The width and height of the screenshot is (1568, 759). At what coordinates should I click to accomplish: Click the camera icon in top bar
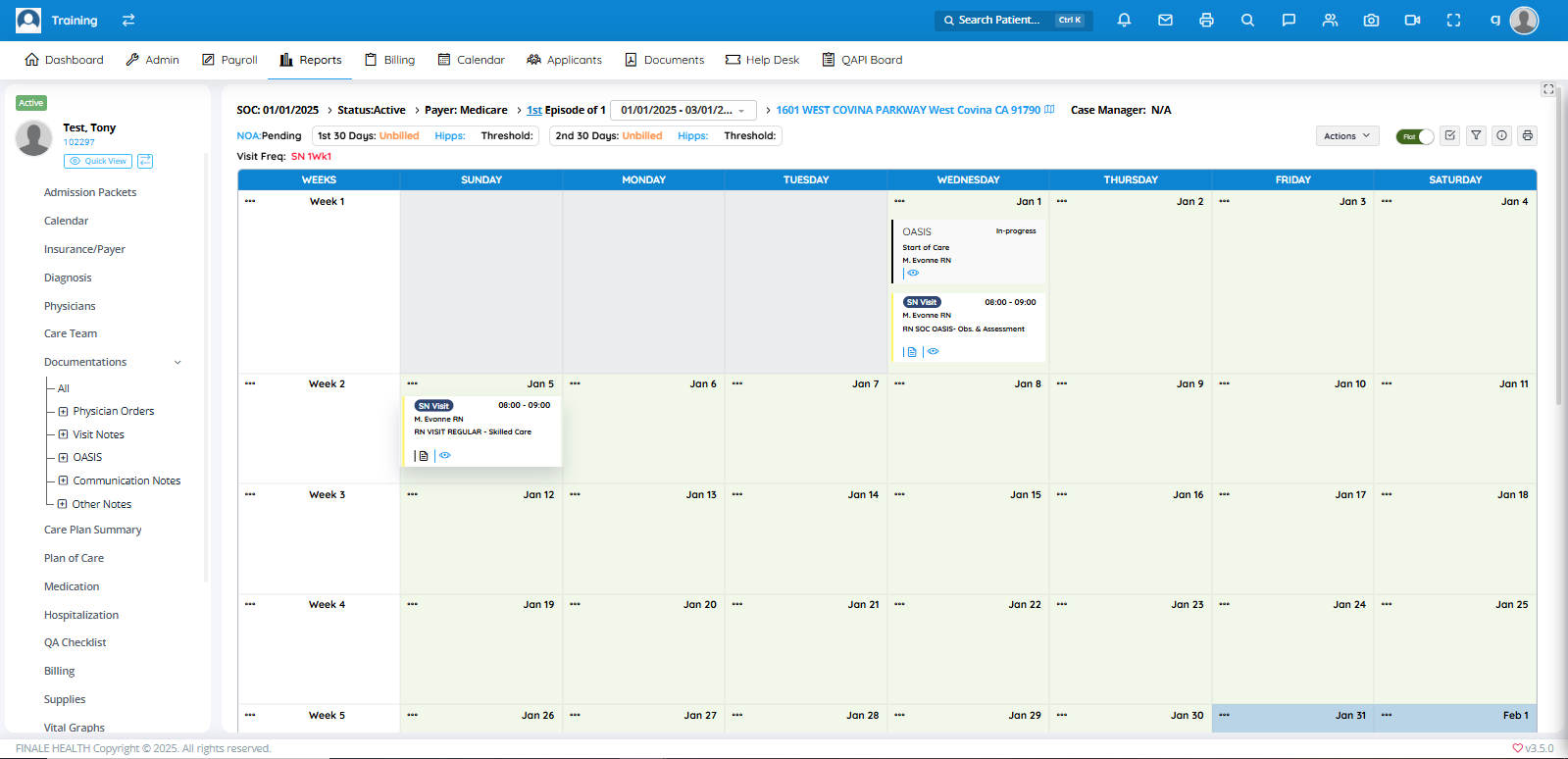pos(1371,20)
